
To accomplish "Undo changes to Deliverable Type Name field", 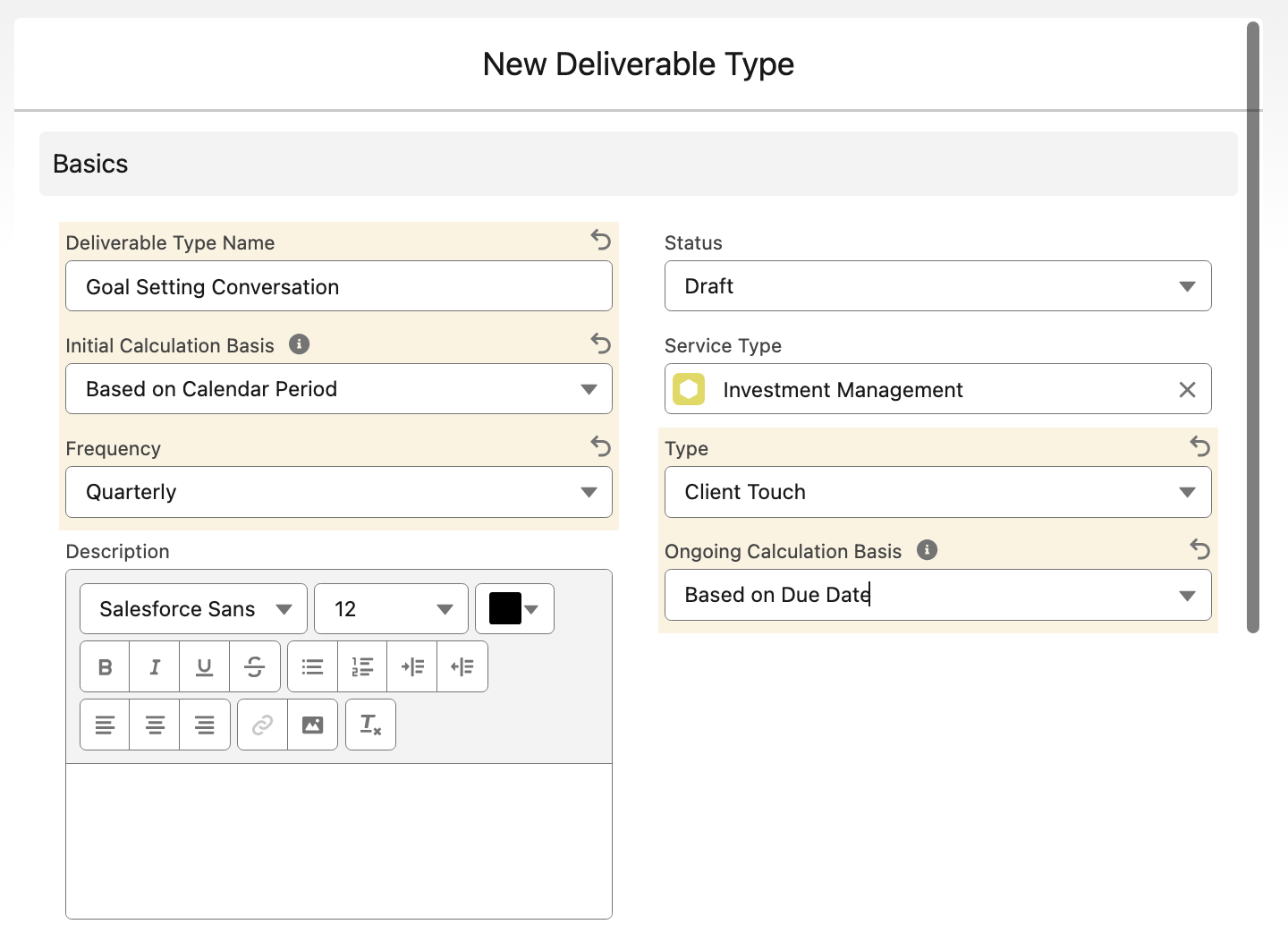I will (x=601, y=240).
